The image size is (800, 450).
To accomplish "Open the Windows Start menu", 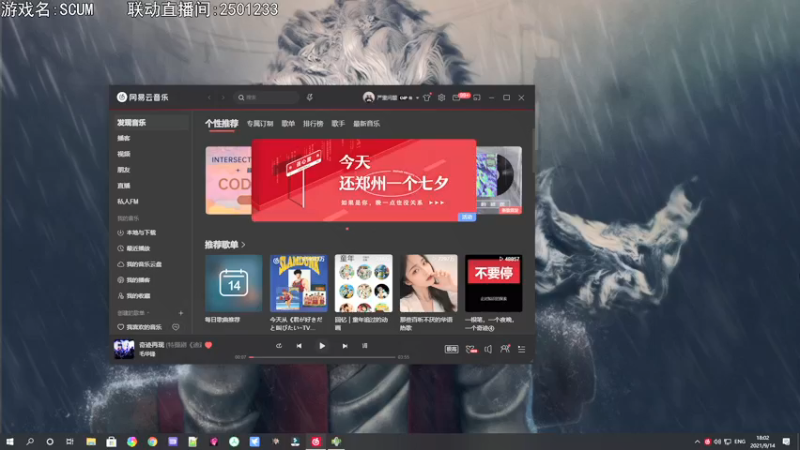I will click(10, 441).
